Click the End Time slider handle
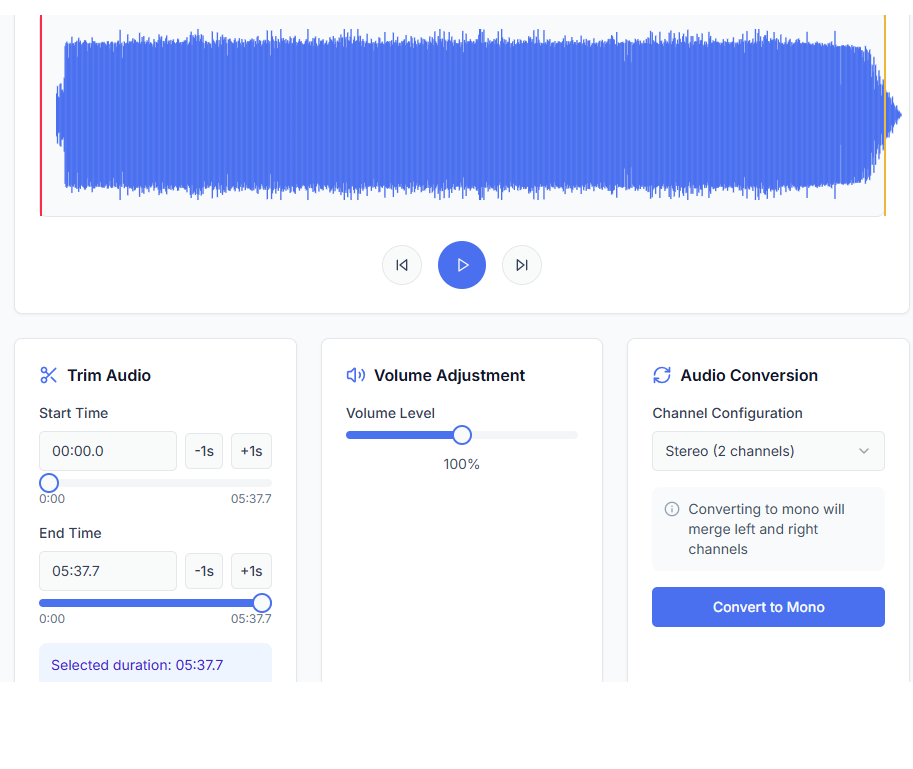This screenshot has height=769, width=913. coord(262,603)
